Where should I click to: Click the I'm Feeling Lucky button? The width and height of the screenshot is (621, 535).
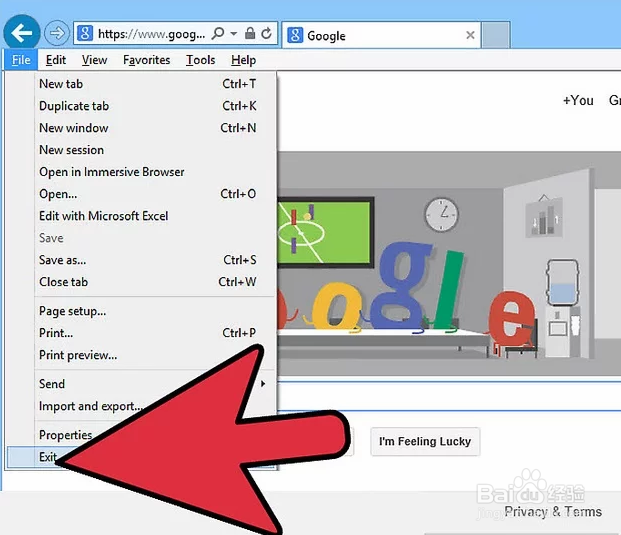pyautogui.click(x=425, y=441)
